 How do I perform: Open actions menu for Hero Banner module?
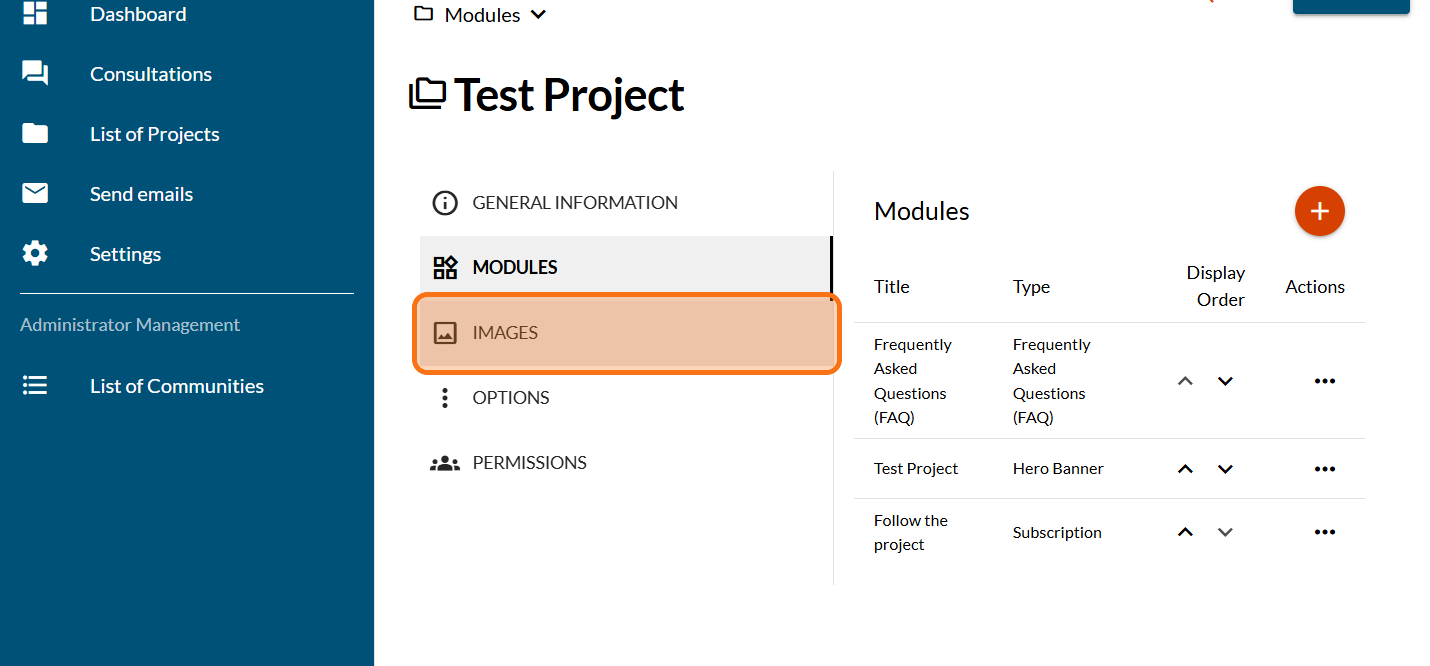(1325, 469)
